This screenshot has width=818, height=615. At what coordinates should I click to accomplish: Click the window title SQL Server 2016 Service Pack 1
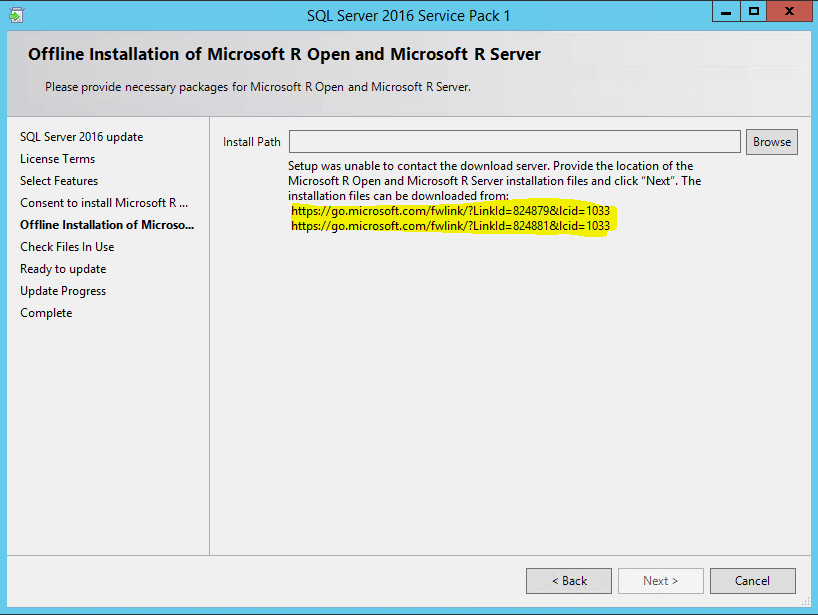coord(408,16)
